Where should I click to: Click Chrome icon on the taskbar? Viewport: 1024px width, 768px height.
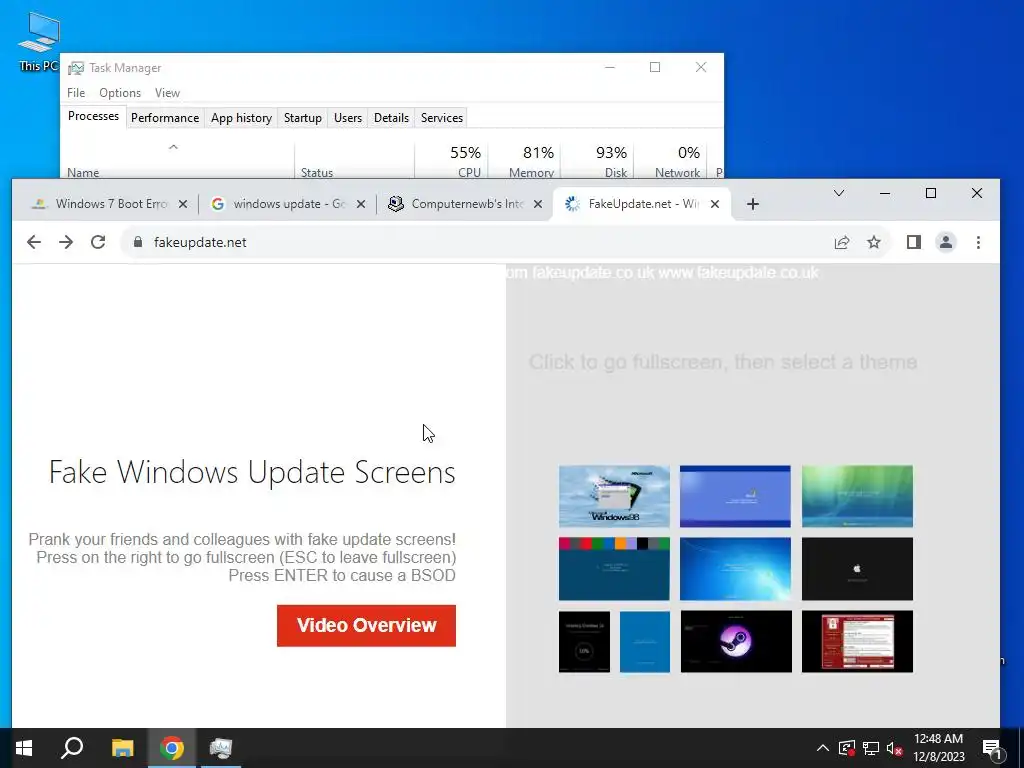172,748
